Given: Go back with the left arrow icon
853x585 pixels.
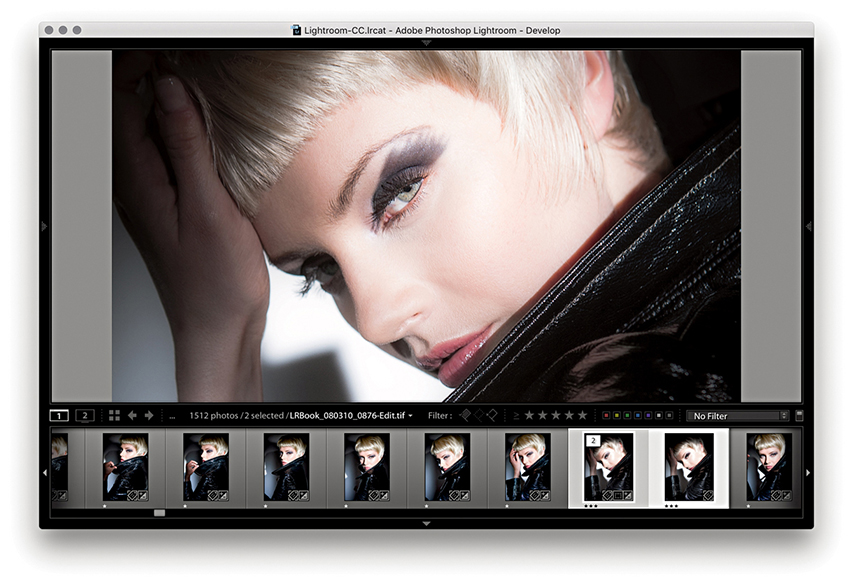Looking at the screenshot, I should 132,416.
